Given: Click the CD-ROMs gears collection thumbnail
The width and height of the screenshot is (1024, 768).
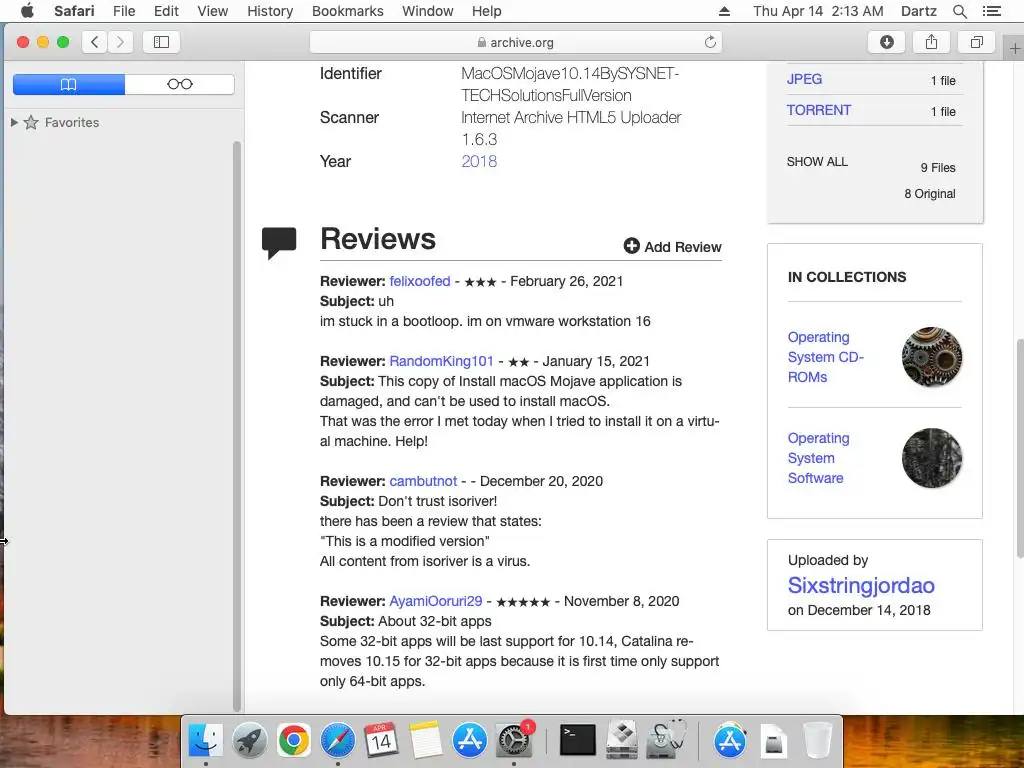Looking at the screenshot, I should tap(932, 357).
